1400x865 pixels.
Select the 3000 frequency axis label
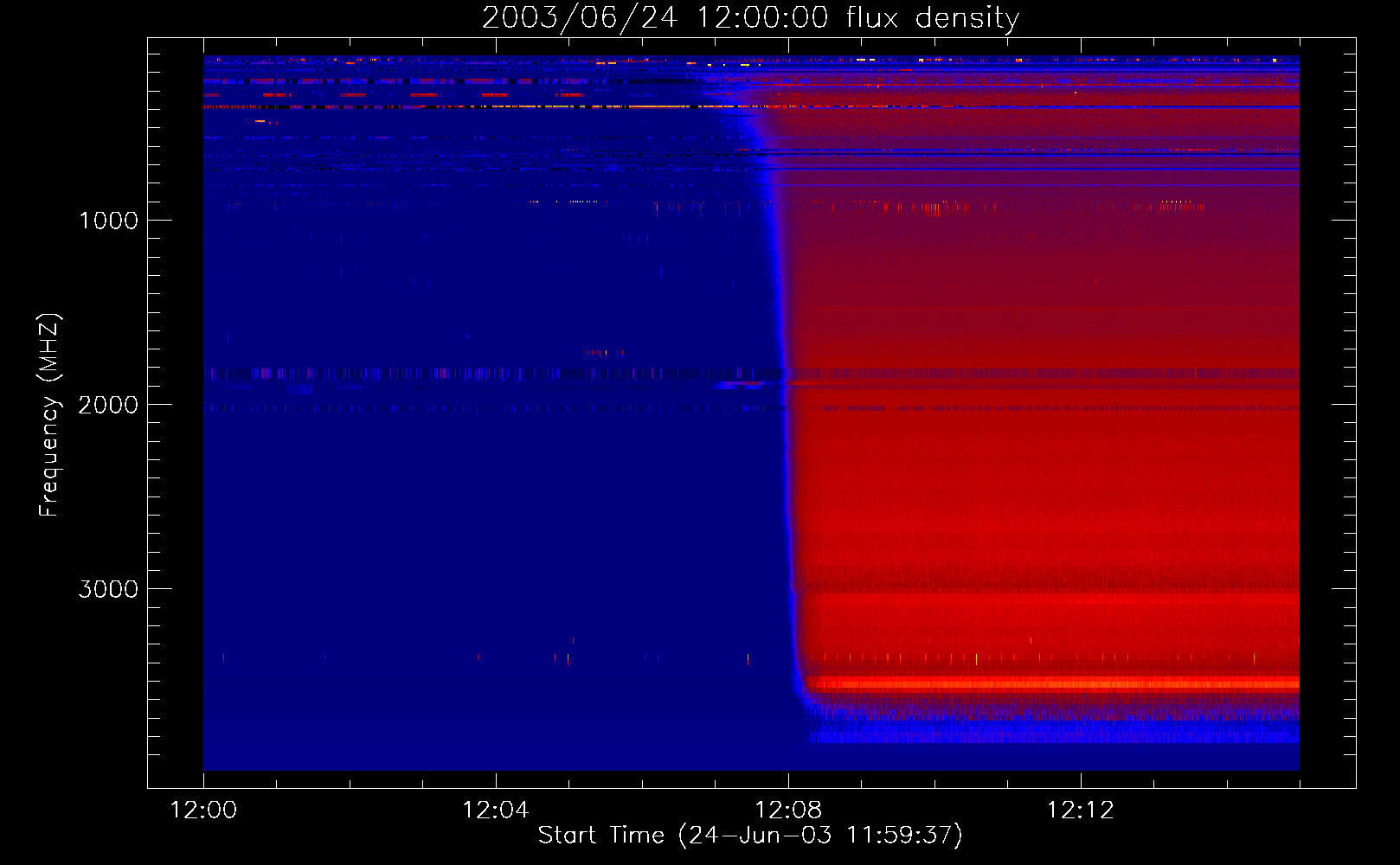(108, 589)
